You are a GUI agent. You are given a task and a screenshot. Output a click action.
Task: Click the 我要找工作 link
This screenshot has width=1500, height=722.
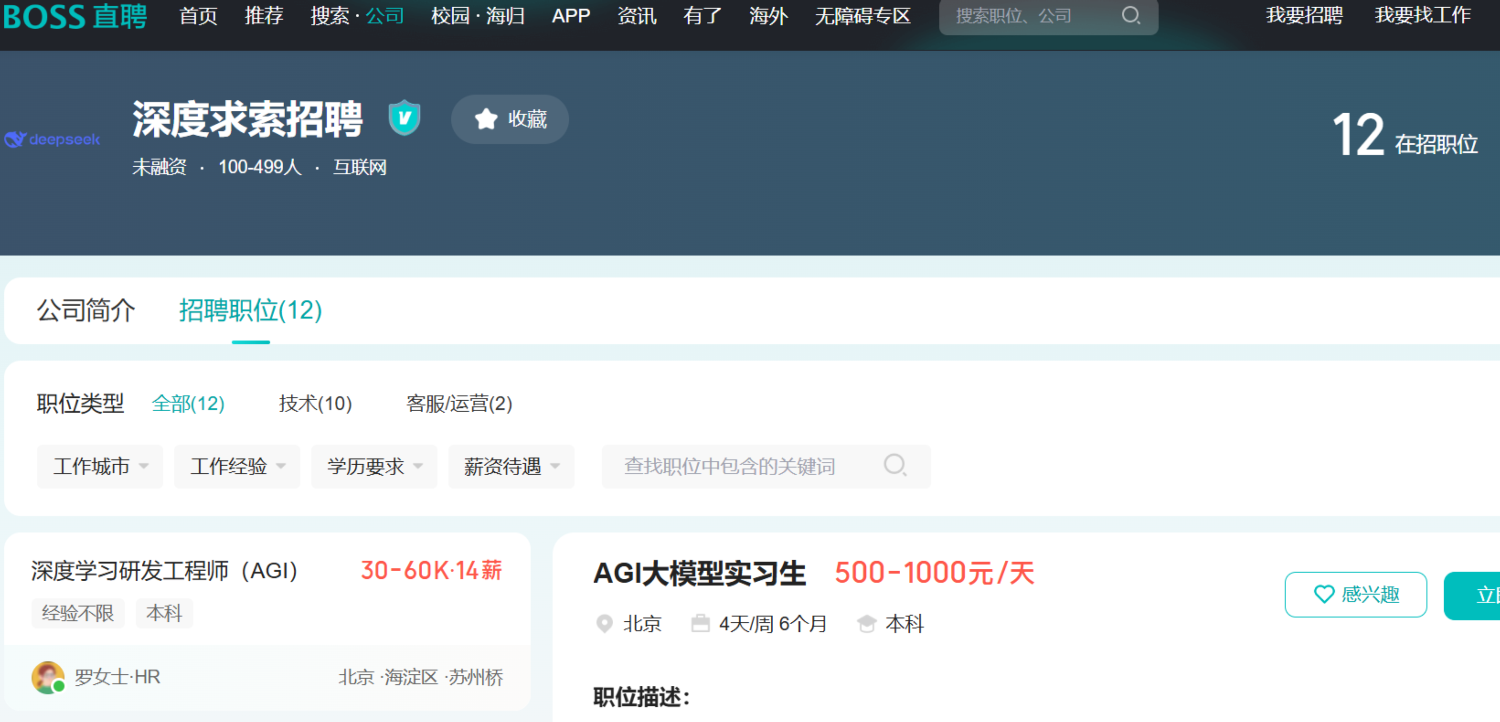pos(1423,16)
